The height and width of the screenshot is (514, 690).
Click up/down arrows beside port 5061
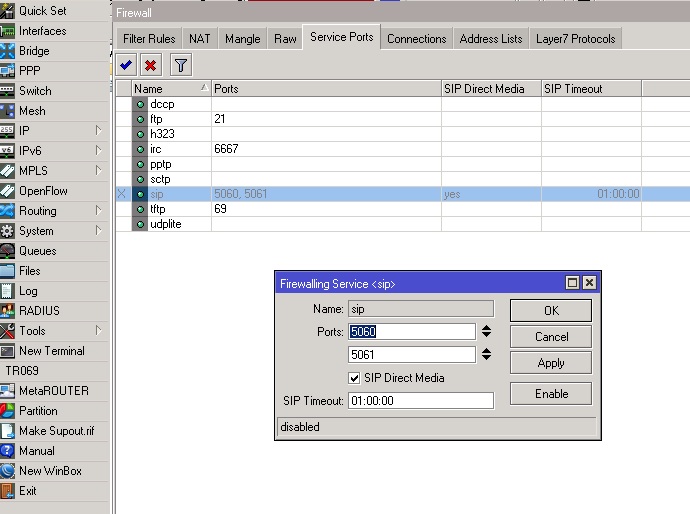pyautogui.click(x=486, y=354)
